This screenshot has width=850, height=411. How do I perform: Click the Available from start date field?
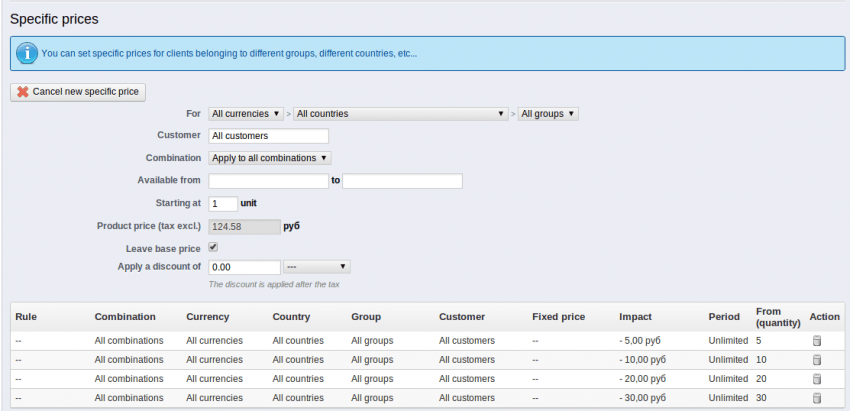[x=269, y=181]
